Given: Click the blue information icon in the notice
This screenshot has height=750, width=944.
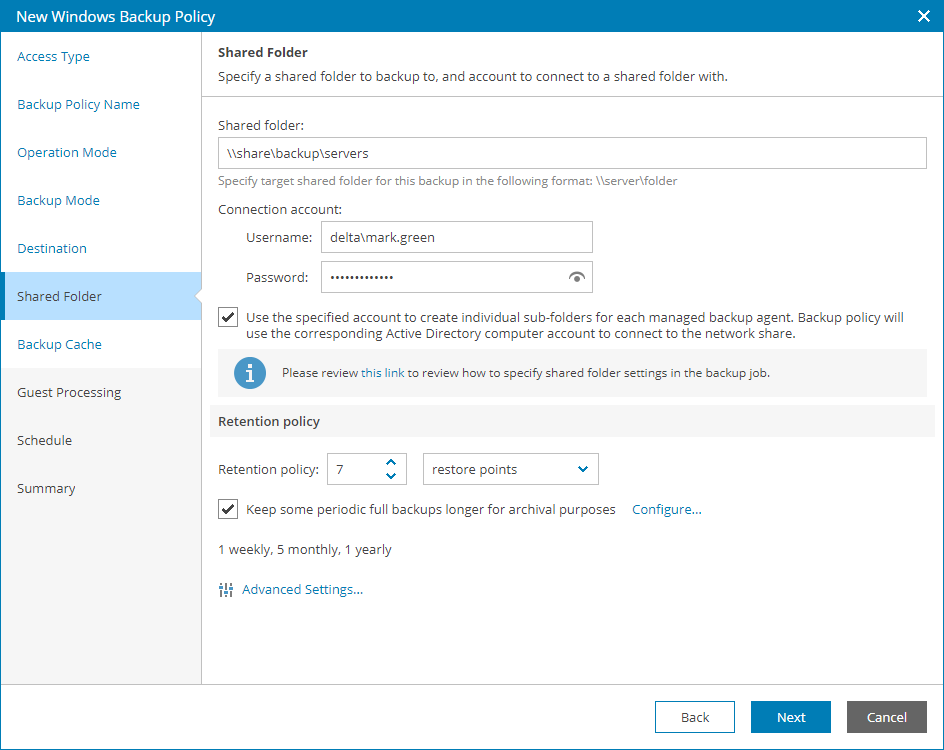Looking at the screenshot, I should coord(250,373).
